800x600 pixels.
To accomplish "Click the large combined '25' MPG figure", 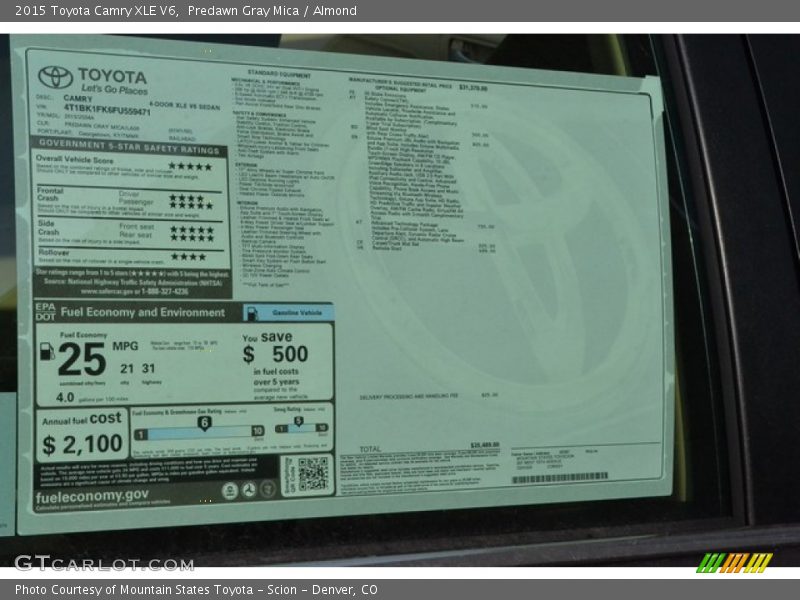I will [82, 359].
